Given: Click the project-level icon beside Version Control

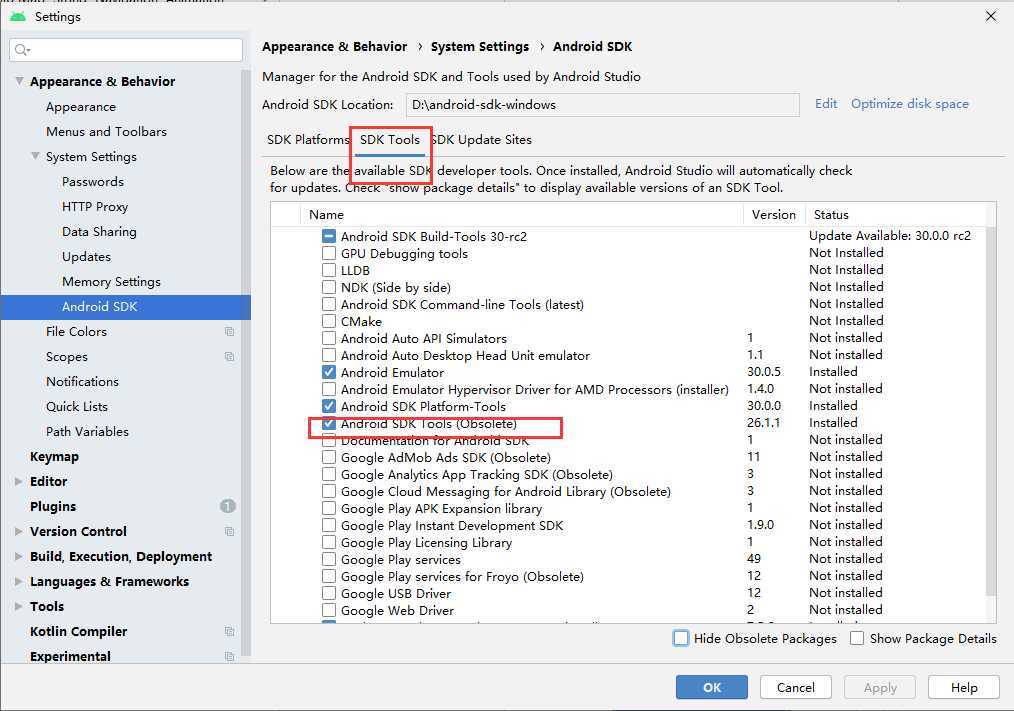Looking at the screenshot, I should pos(229,531).
